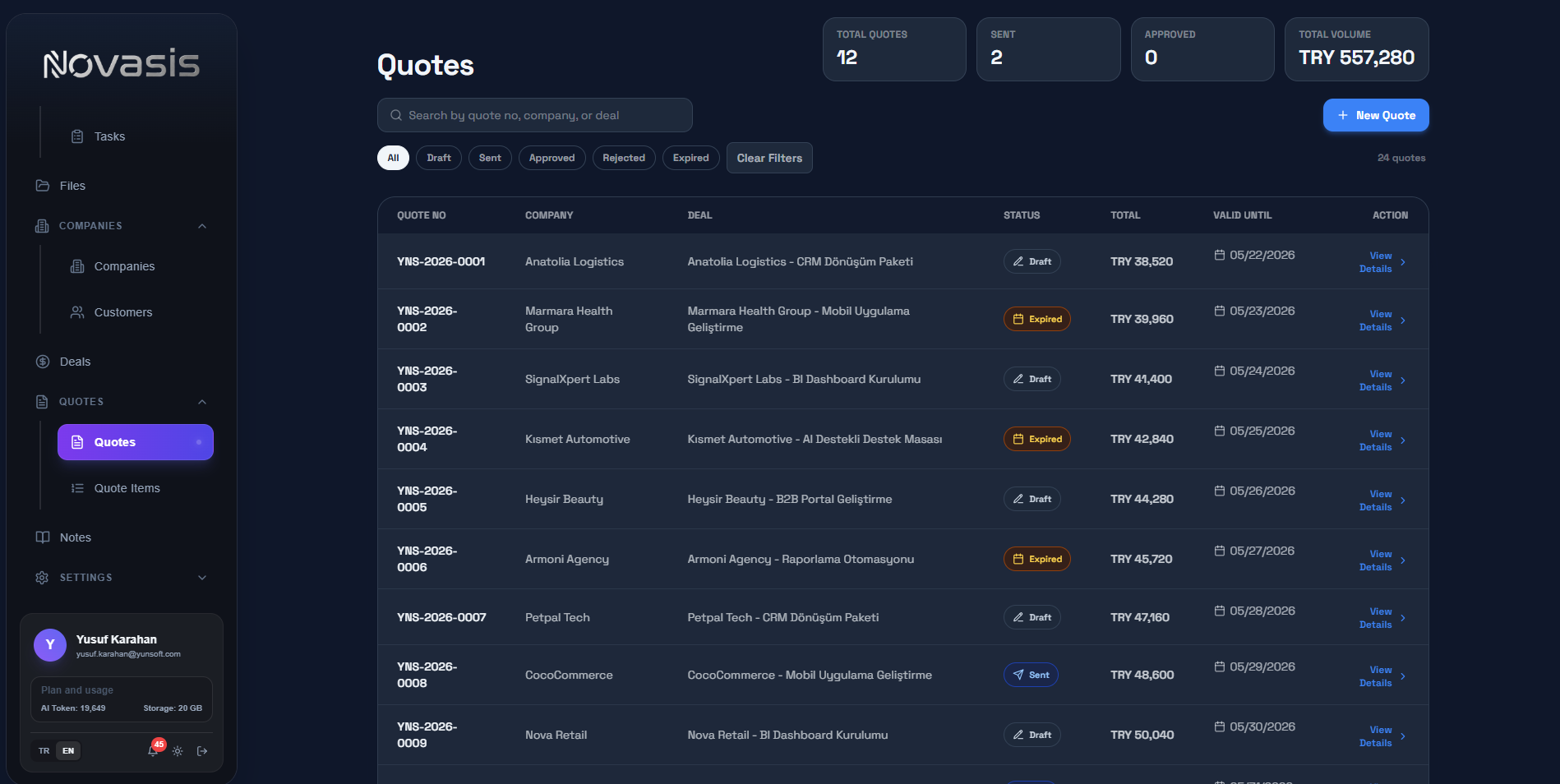Open the Files folder icon
Viewport: 1560px width, 784px height.
click(43, 186)
